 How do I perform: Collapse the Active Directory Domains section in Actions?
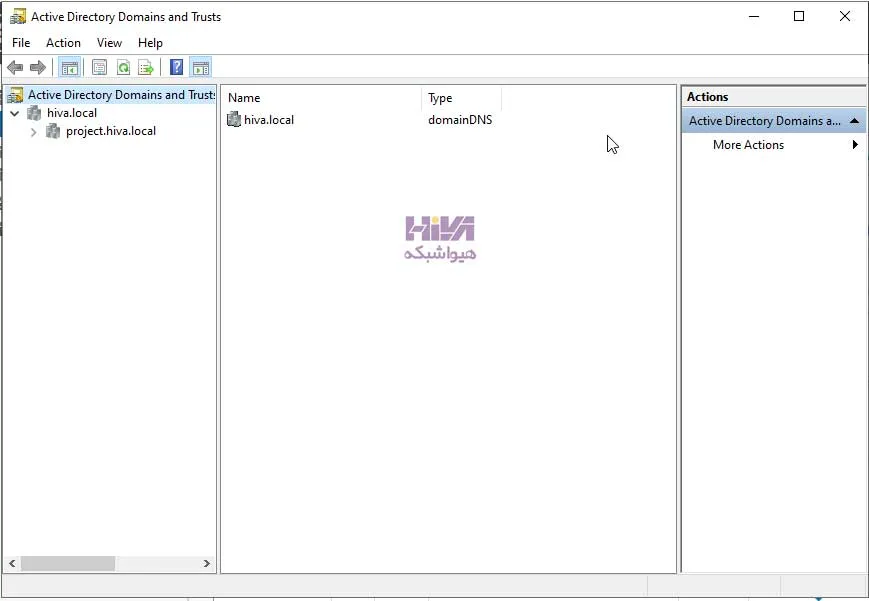pos(854,121)
